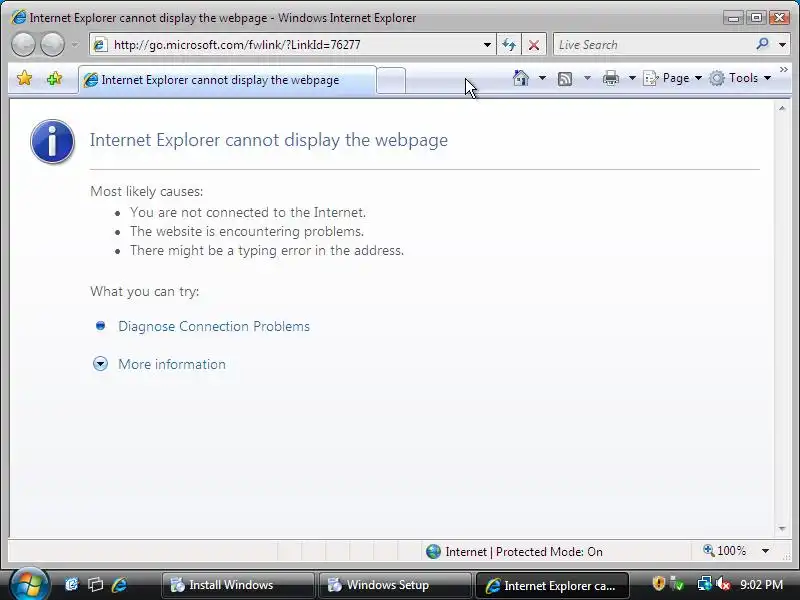Launch Internet Explorer from quick launch
The image size is (800, 600).
point(119,584)
